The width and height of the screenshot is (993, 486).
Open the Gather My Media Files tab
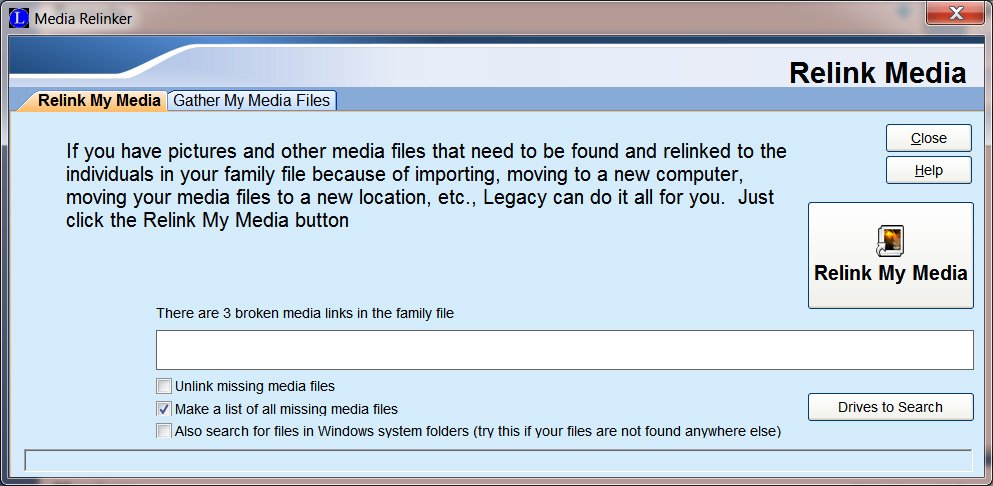point(251,101)
